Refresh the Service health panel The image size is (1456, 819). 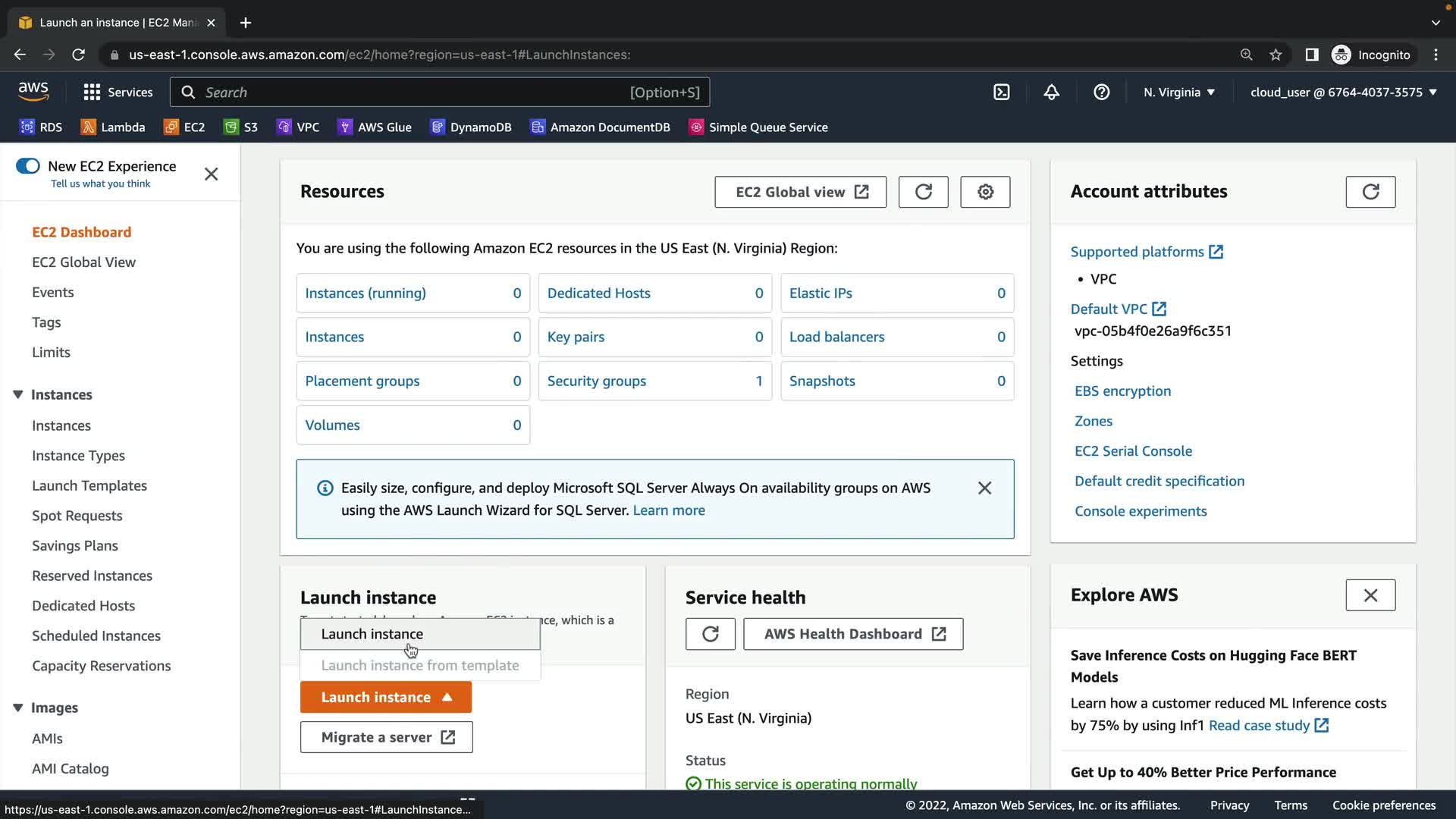[x=710, y=634]
